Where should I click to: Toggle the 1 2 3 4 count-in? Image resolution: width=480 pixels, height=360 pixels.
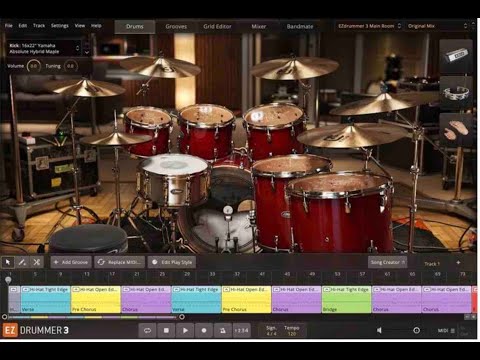point(242,330)
